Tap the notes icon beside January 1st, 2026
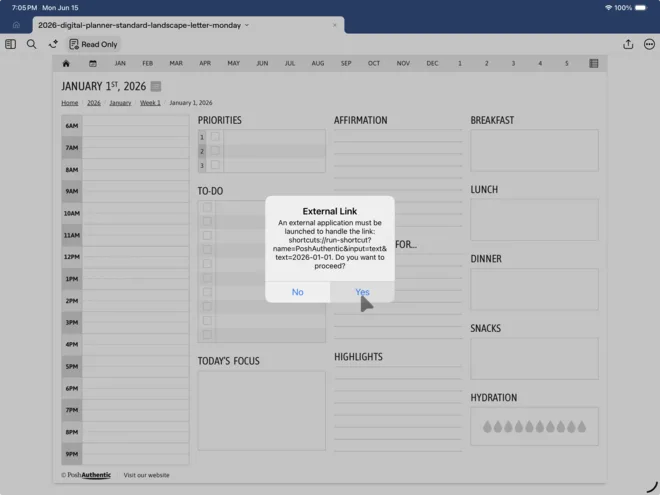 [x=156, y=86]
